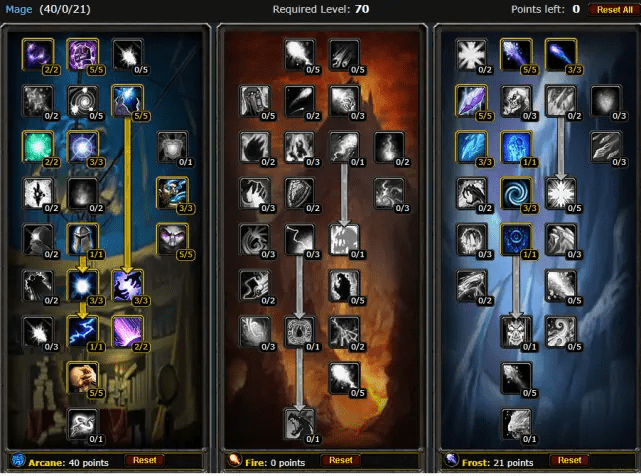Click the Arcane Power lightning talent icon

(82, 331)
